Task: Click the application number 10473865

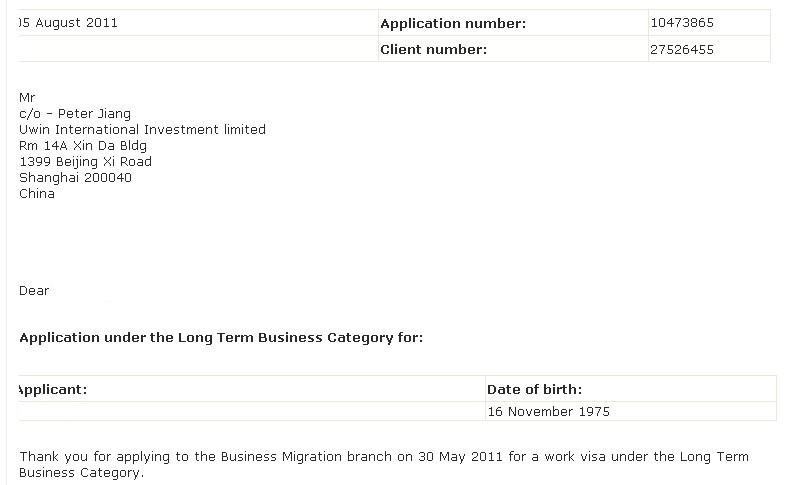Action: tap(682, 23)
